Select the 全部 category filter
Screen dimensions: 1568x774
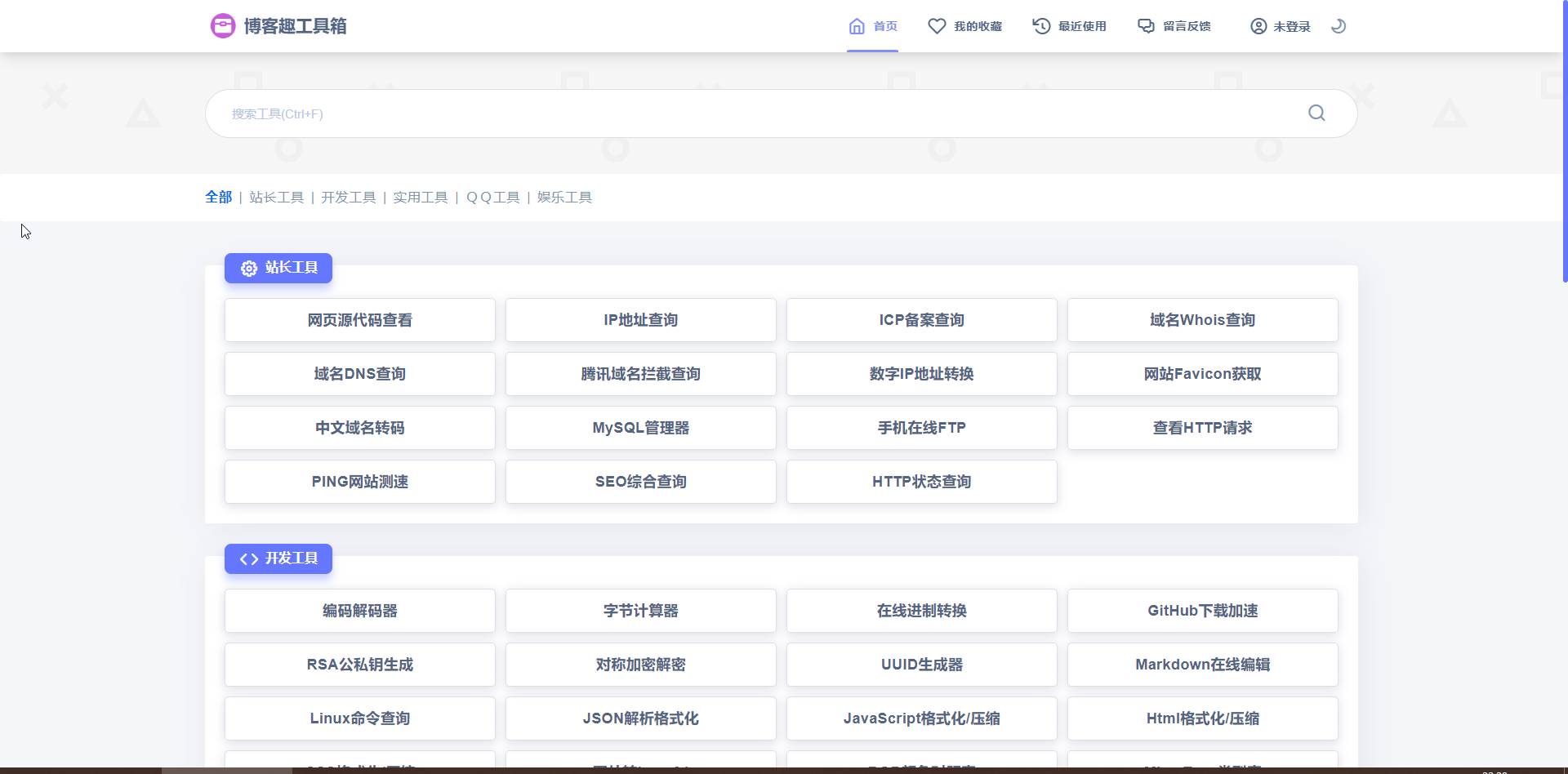(218, 197)
